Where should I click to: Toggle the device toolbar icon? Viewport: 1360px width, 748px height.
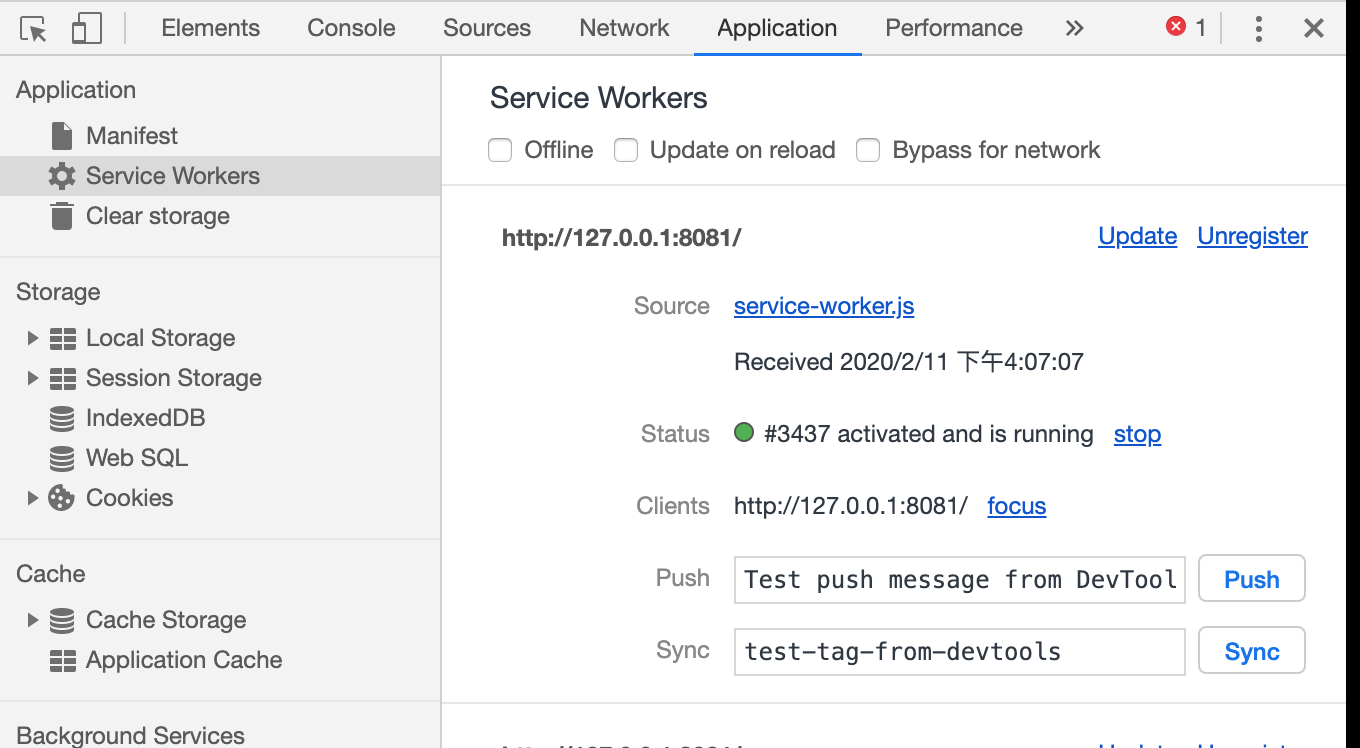click(87, 29)
